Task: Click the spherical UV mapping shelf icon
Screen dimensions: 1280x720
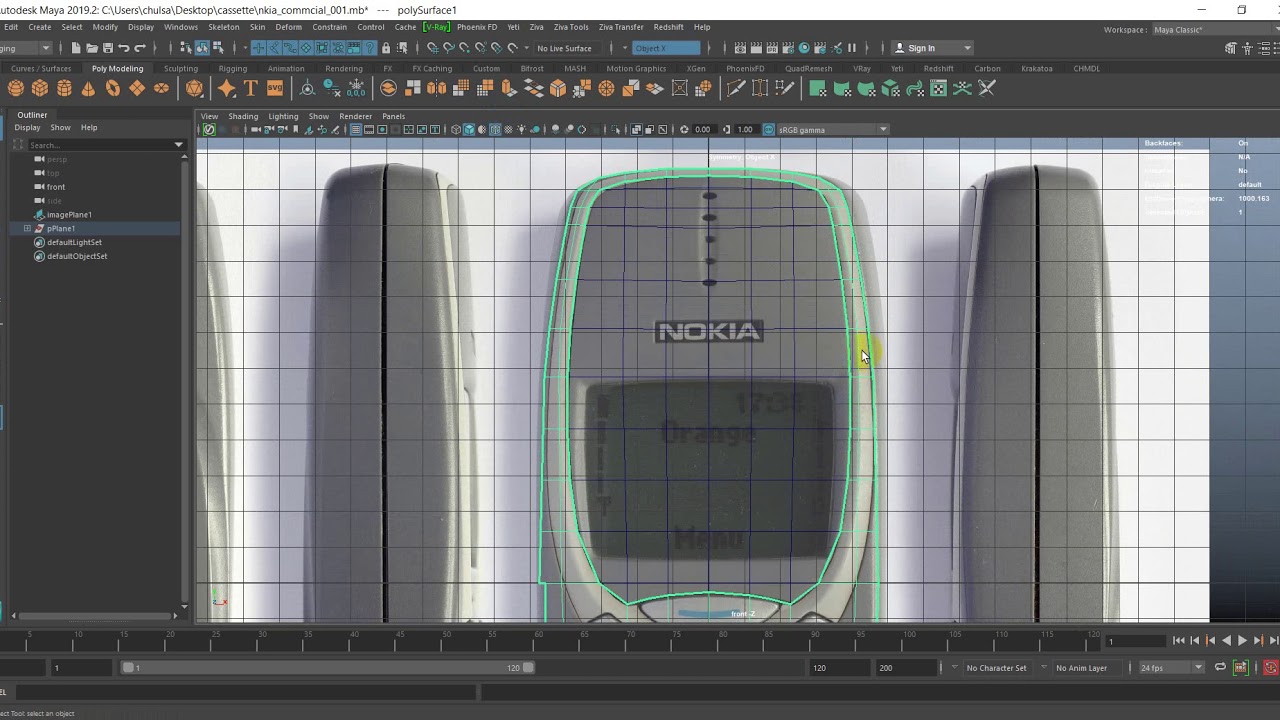Action: point(866,88)
